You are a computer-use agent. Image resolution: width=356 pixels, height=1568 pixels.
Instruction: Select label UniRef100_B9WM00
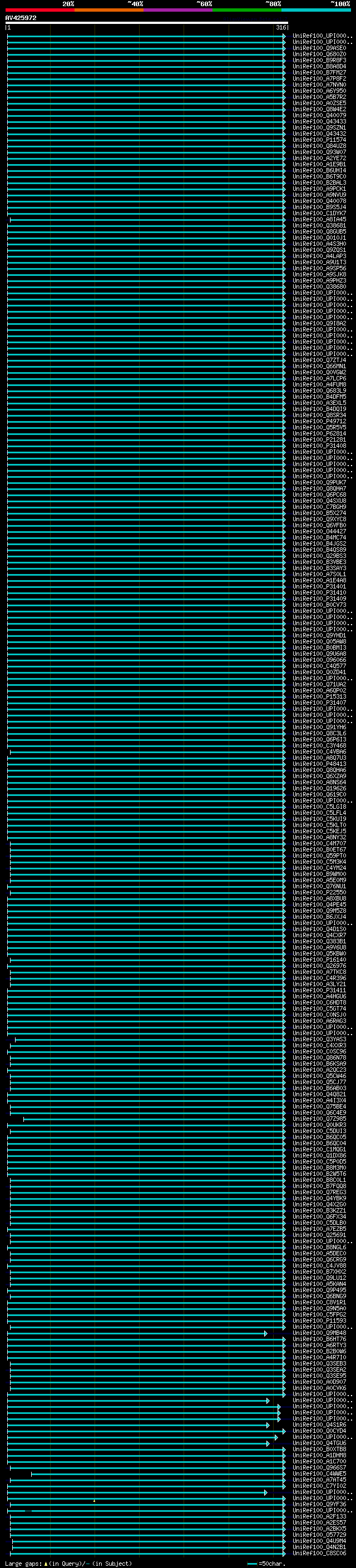pos(319,873)
